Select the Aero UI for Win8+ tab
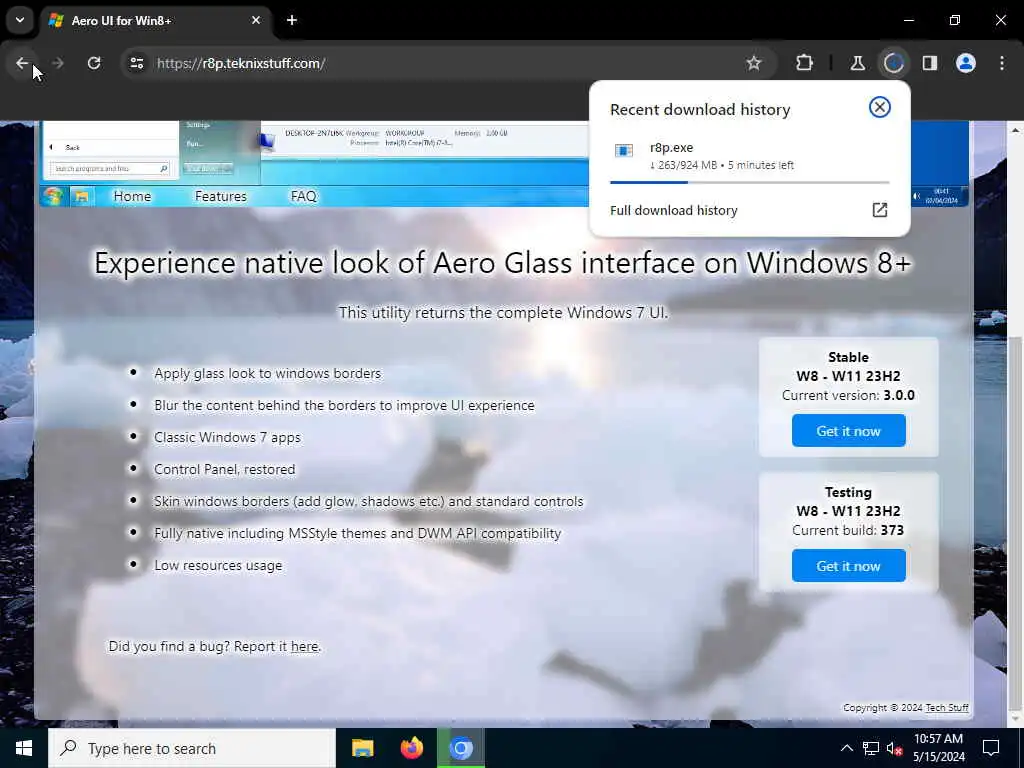The width and height of the screenshot is (1024, 768). pos(156,21)
